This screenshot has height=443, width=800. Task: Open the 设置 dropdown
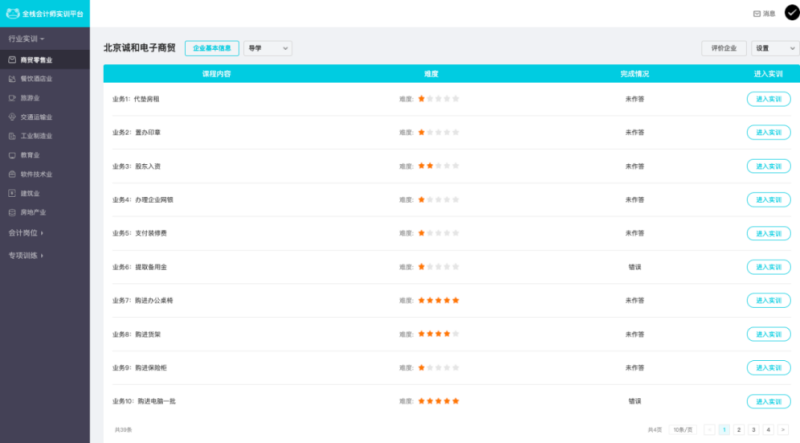(774, 48)
